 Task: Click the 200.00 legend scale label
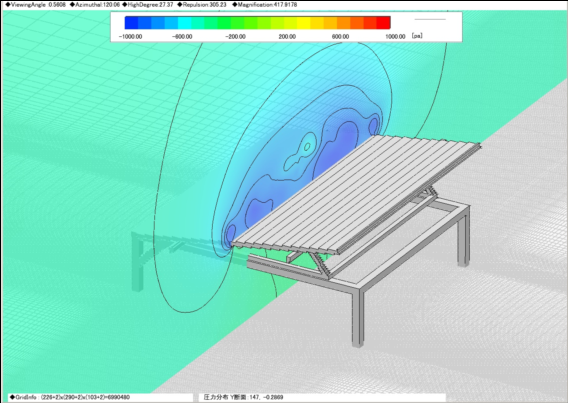287,37
